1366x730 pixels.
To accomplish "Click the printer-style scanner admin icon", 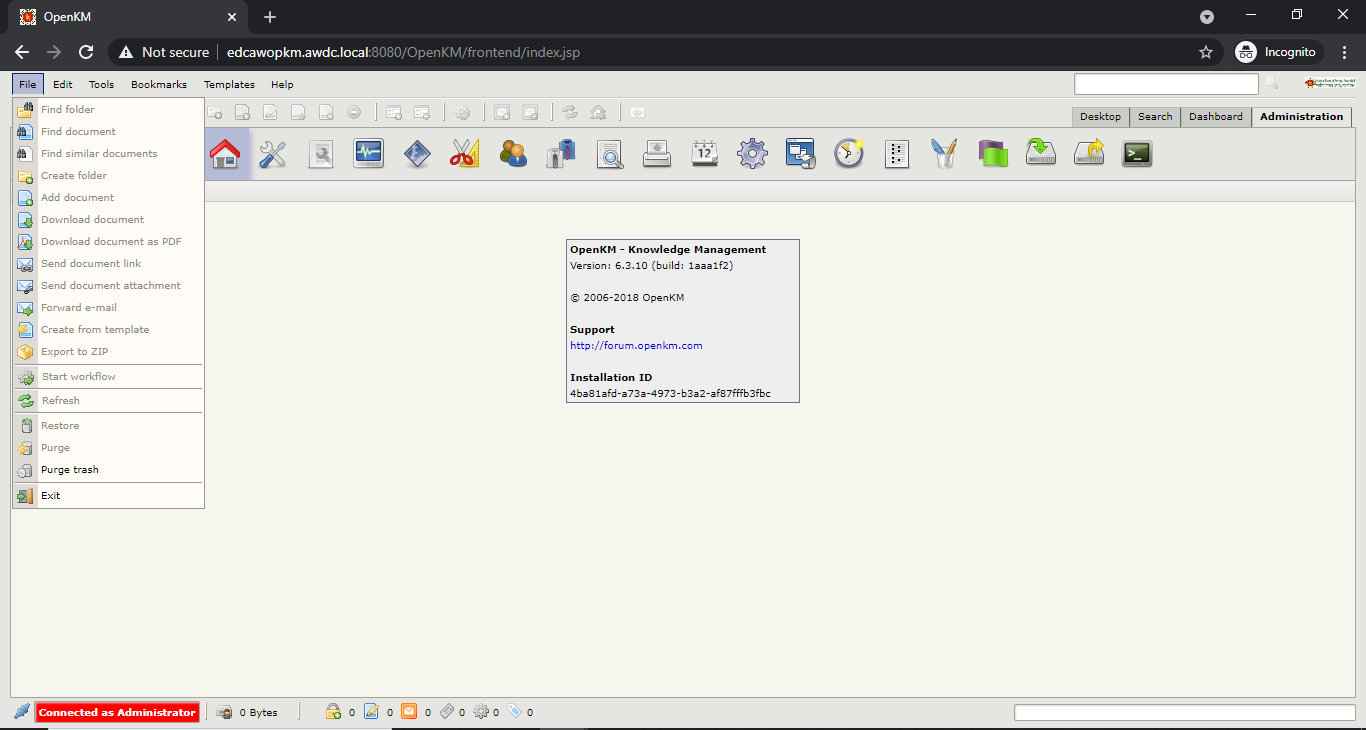I will (657, 153).
